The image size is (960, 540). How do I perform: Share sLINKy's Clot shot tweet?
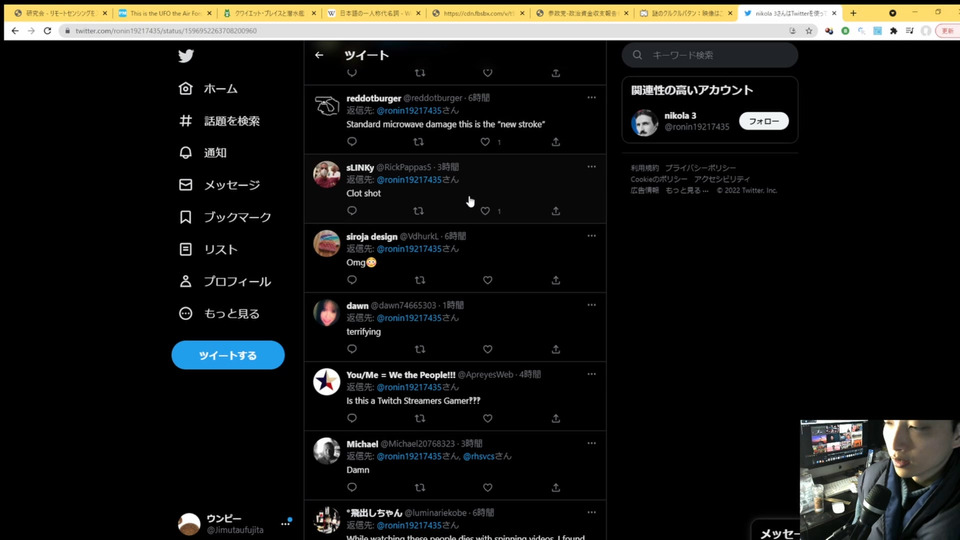pyautogui.click(x=555, y=211)
